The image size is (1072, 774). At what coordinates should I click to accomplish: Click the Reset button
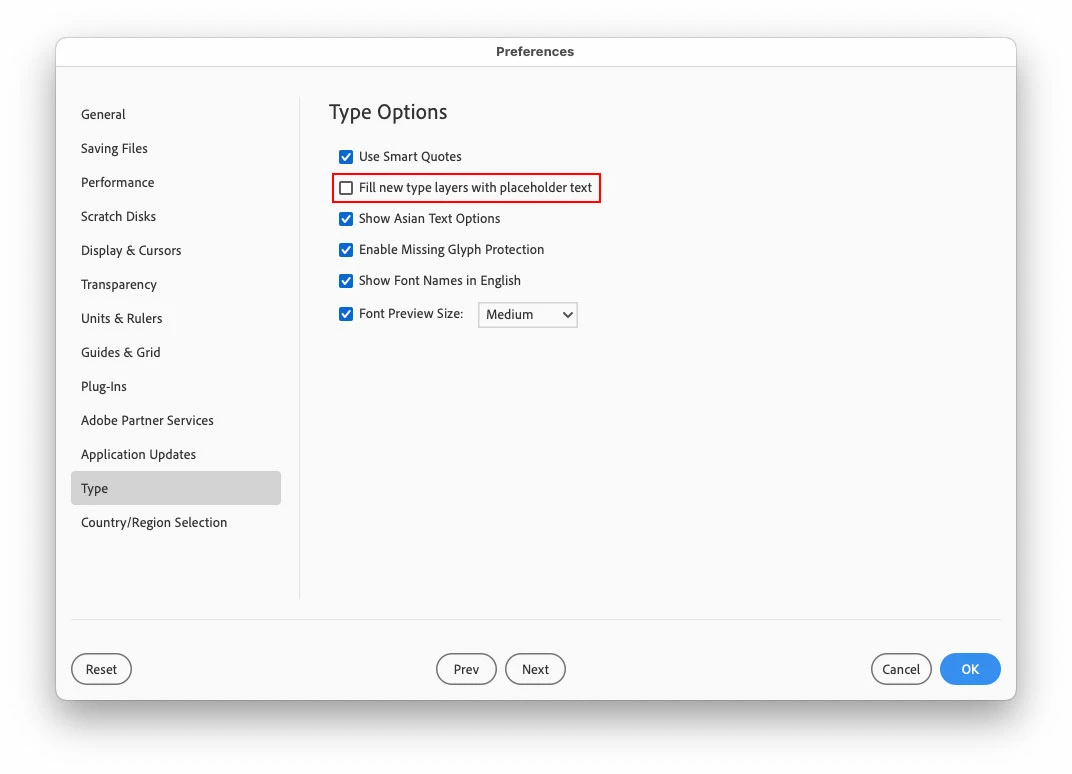101,669
